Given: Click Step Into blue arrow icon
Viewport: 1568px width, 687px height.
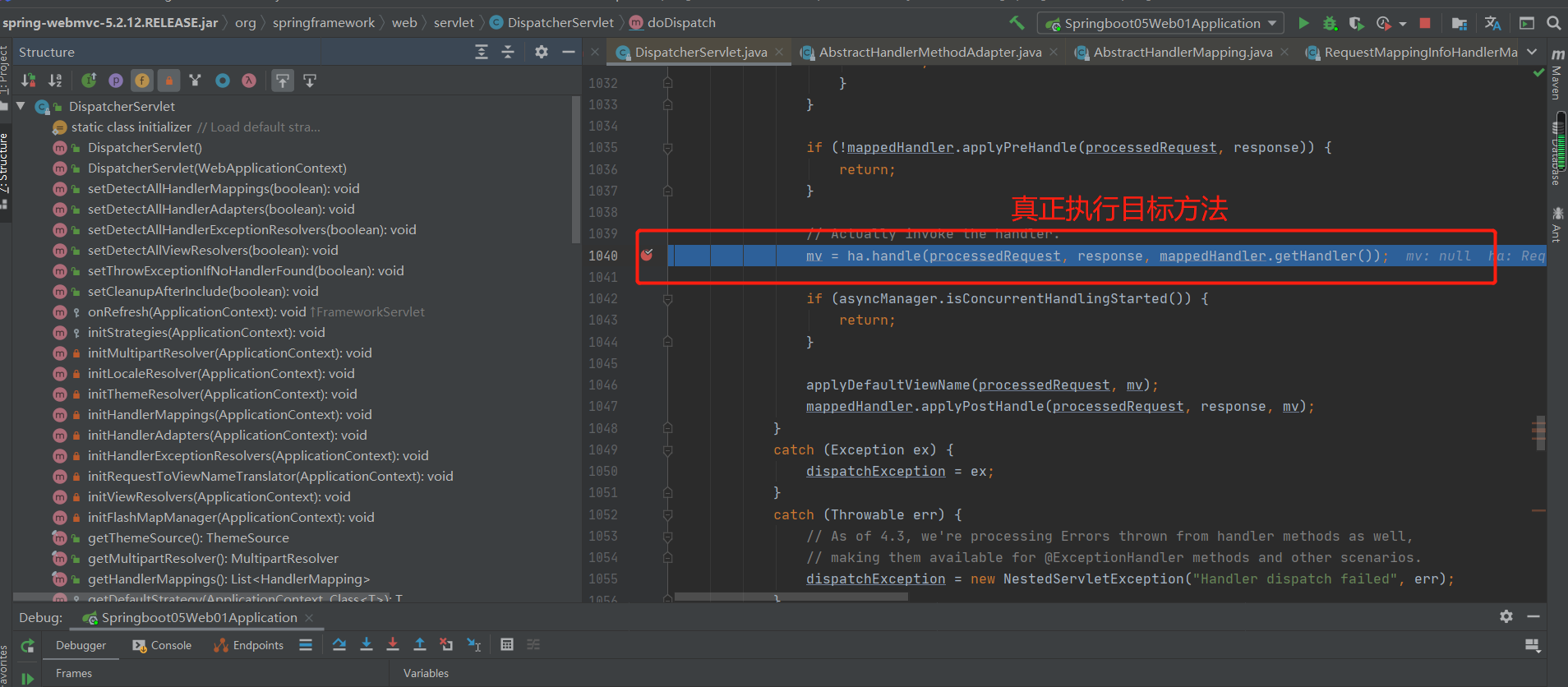Looking at the screenshot, I should pos(367,645).
